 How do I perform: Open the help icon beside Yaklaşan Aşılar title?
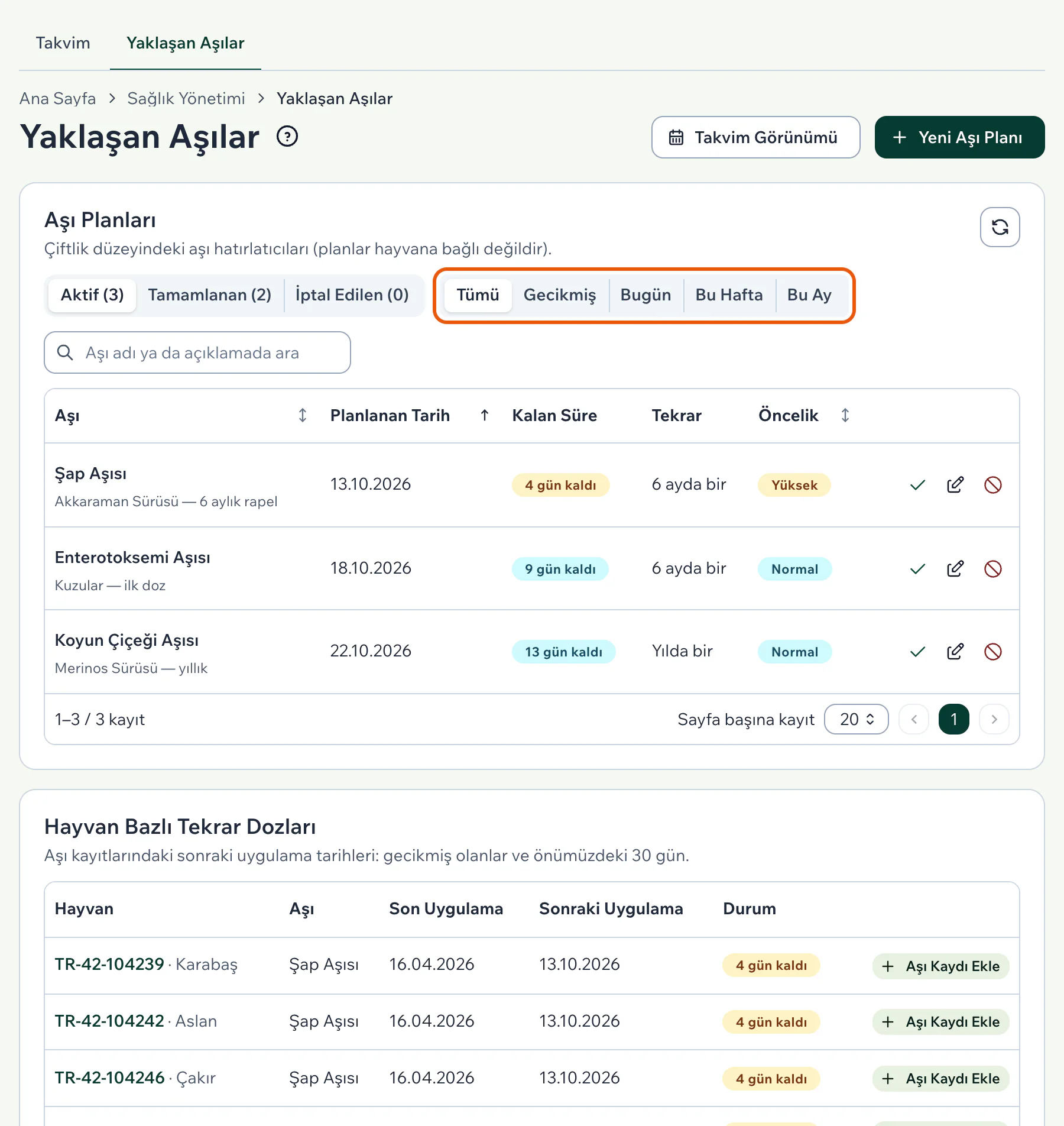click(x=287, y=137)
